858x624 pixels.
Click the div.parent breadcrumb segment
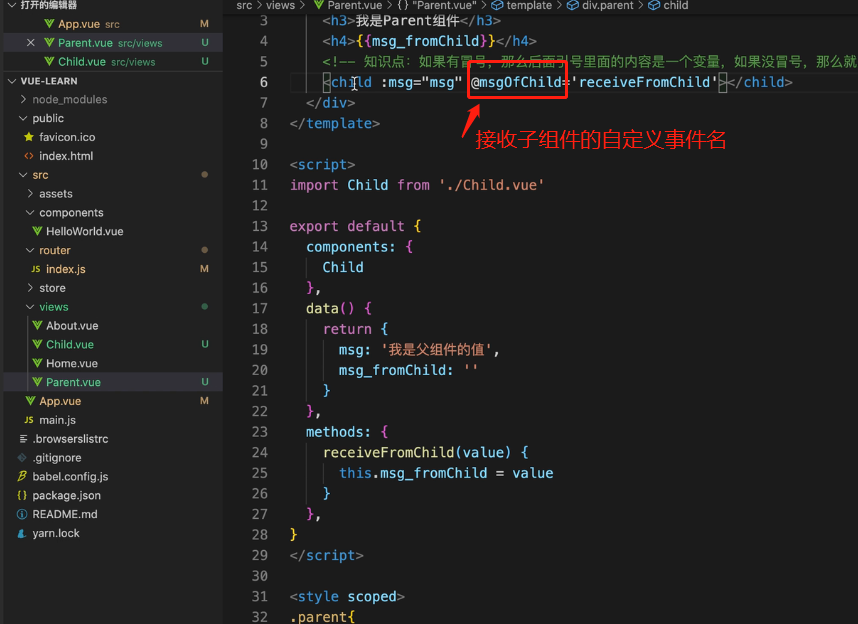pos(607,5)
